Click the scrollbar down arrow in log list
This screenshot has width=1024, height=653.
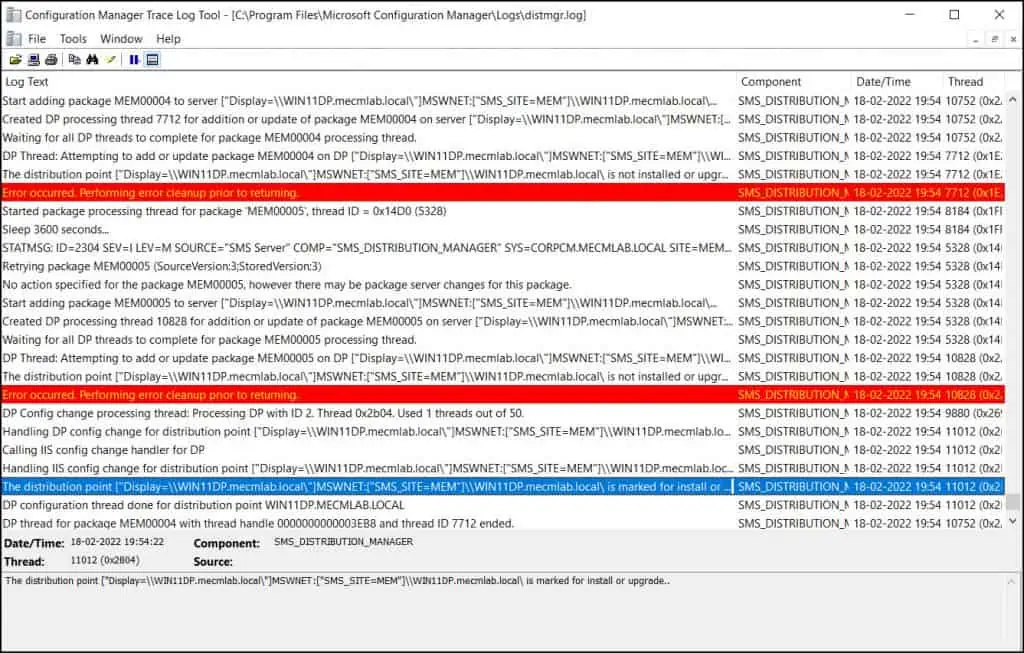(x=1013, y=521)
